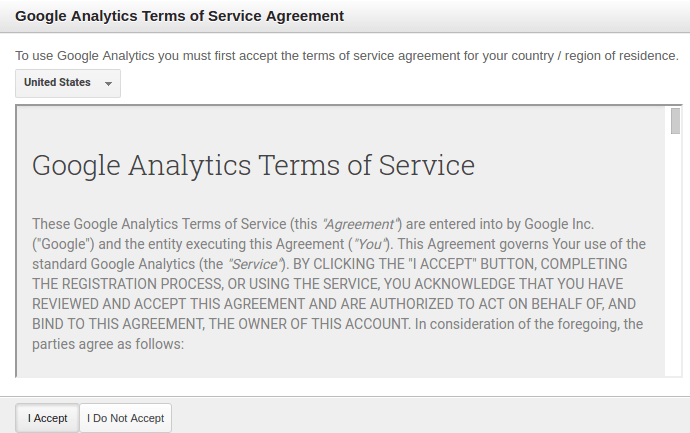
Task: Open the United States country dropdown
Action: (x=68, y=83)
